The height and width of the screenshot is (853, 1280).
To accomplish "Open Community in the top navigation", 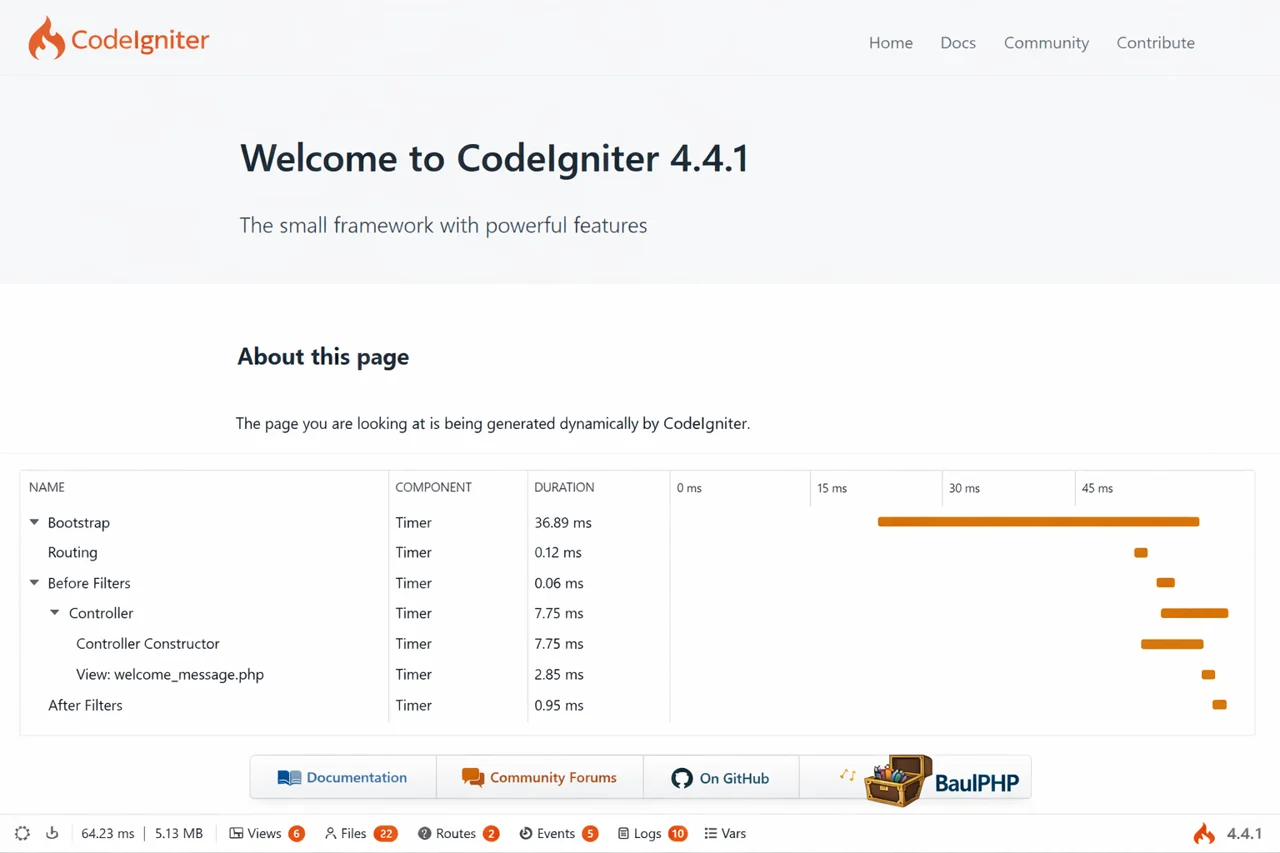I will 1046,43.
